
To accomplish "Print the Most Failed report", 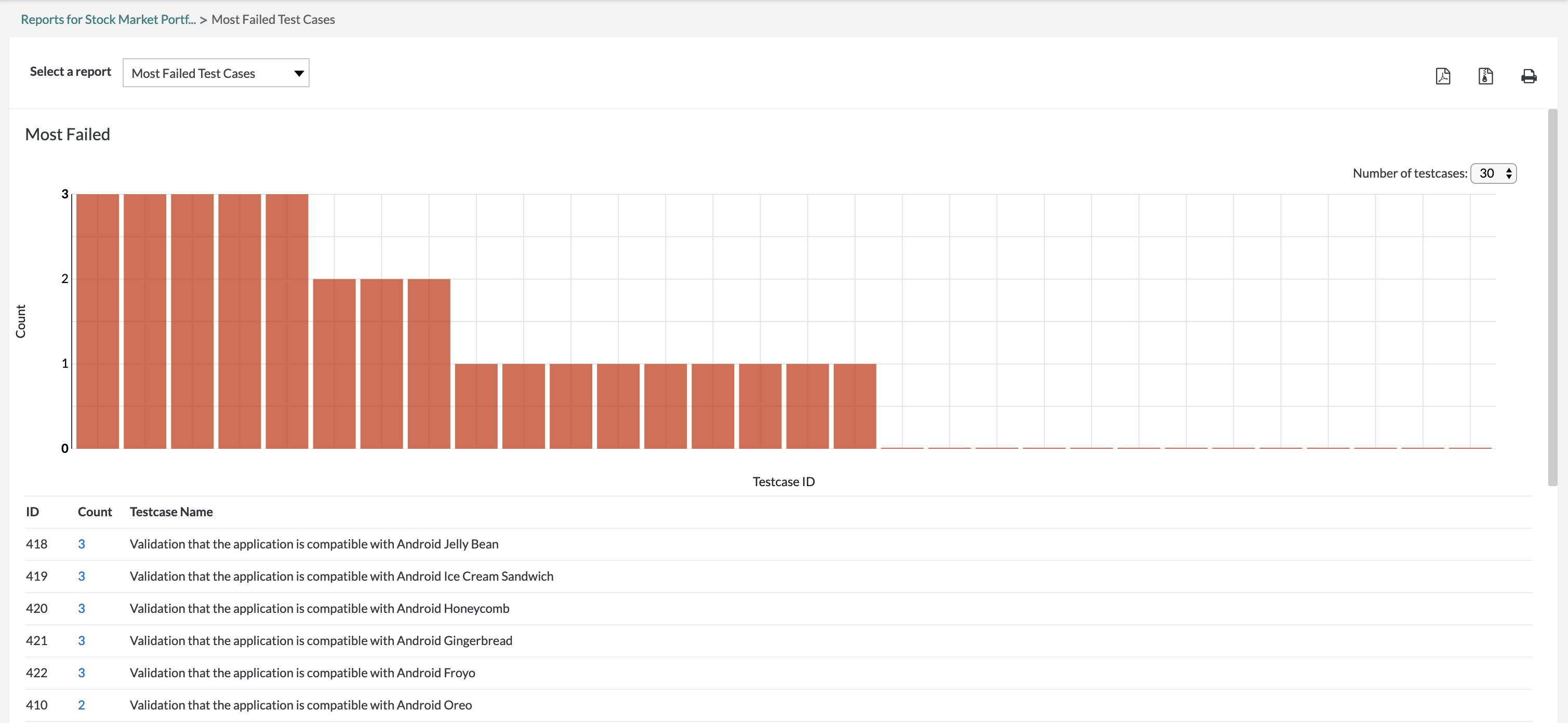I will pos(1529,76).
